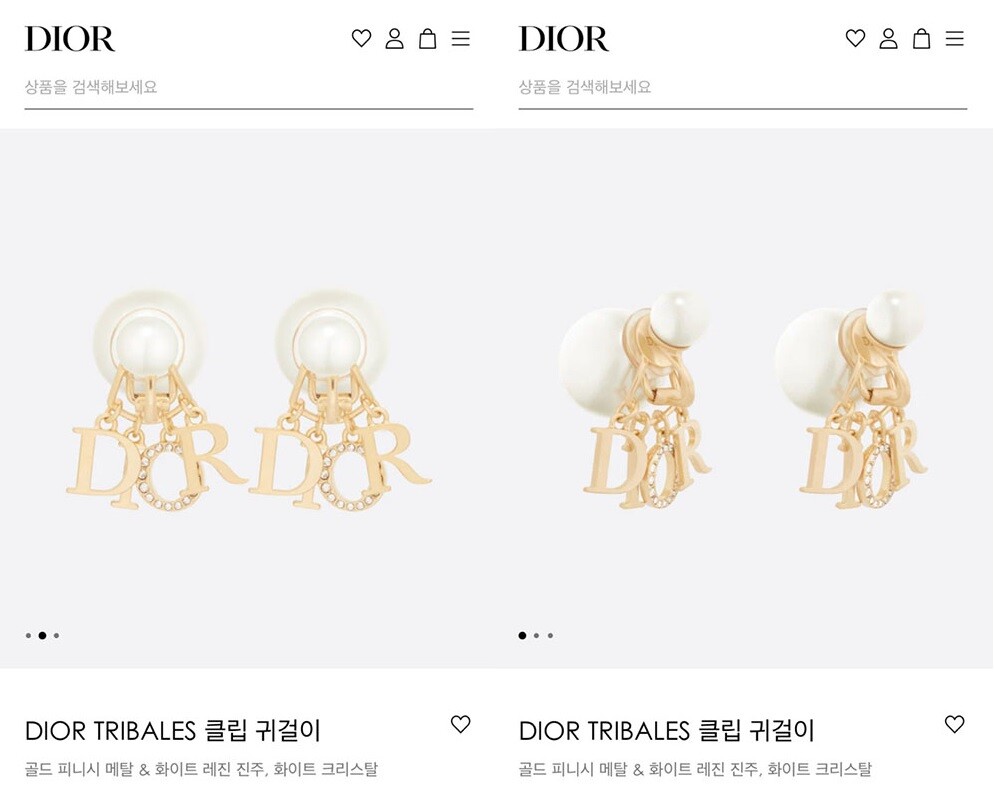Open hamburger menu in left header
This screenshot has height=796, width=994.
click(461, 39)
